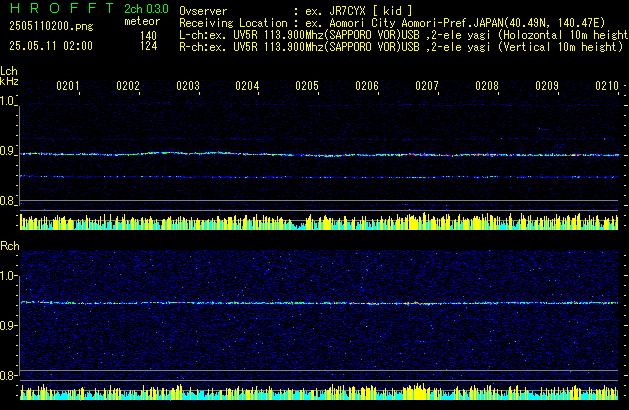Click the Rch yellow signal level bar graph
The width and height of the screenshot is (629, 410).
(x=319, y=392)
